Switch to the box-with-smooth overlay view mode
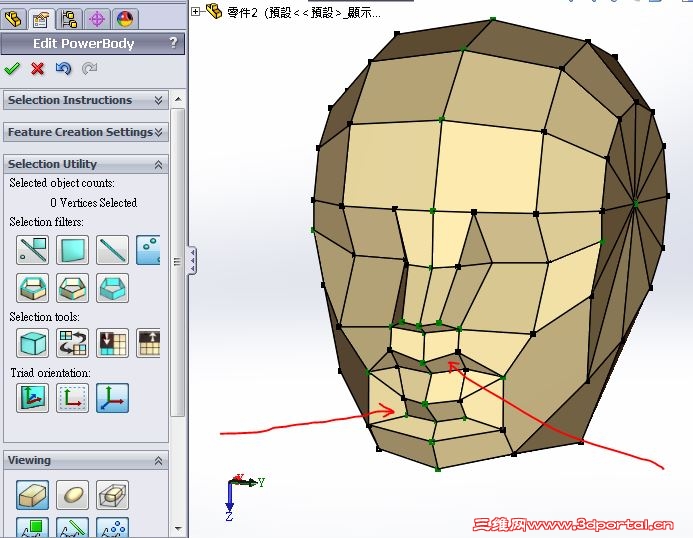Screen dimensions: 693x538 [x=112, y=495]
